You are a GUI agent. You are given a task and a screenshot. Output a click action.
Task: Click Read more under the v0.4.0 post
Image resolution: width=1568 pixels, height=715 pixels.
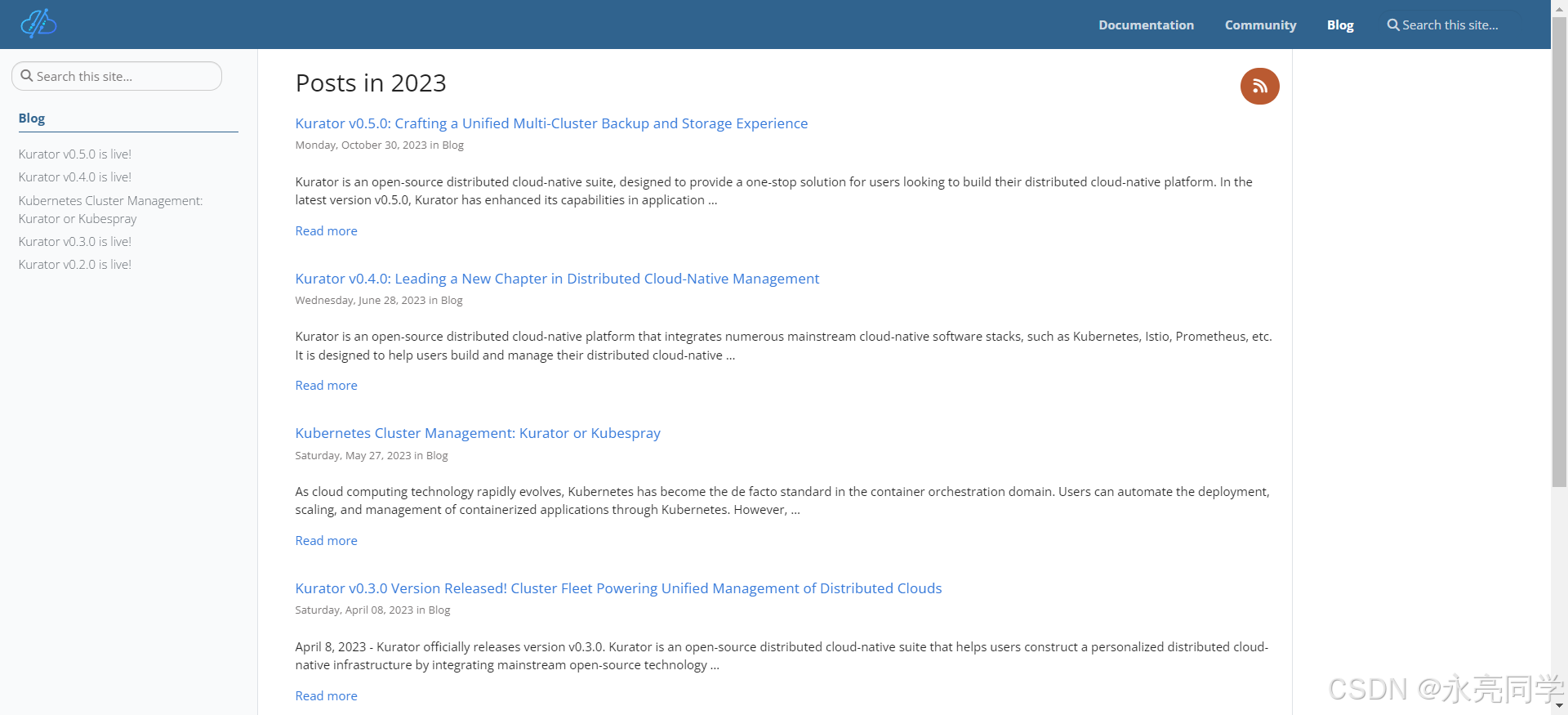326,385
